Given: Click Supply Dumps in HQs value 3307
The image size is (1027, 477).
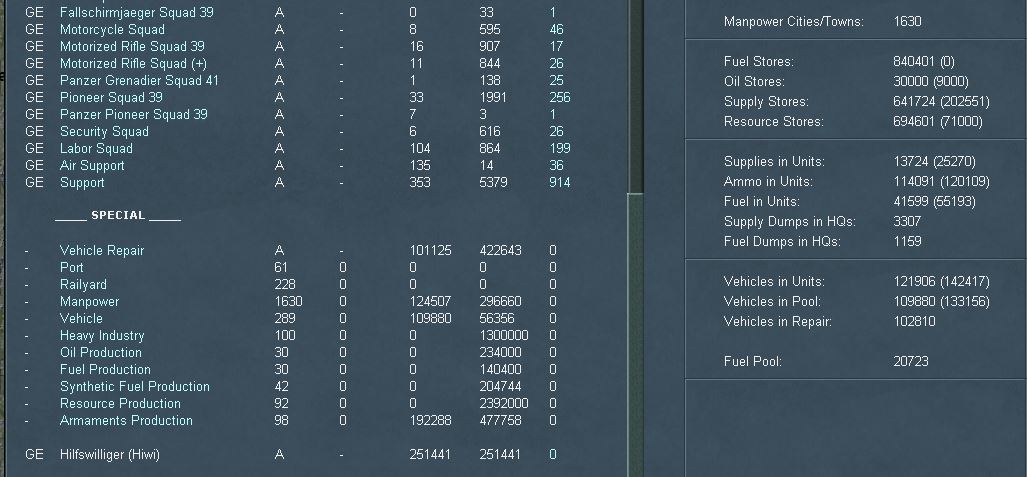Looking at the screenshot, I should [907, 221].
